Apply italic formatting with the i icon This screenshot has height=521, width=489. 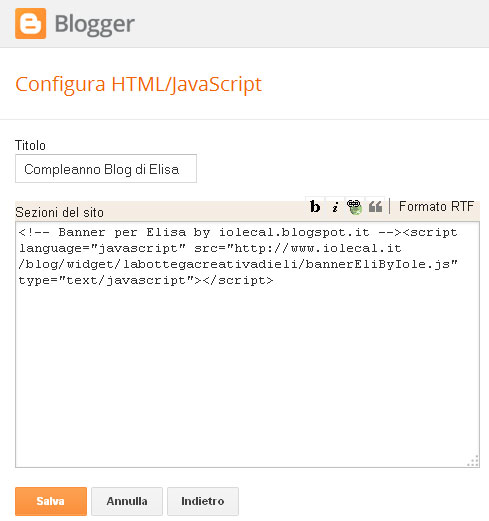(335, 207)
